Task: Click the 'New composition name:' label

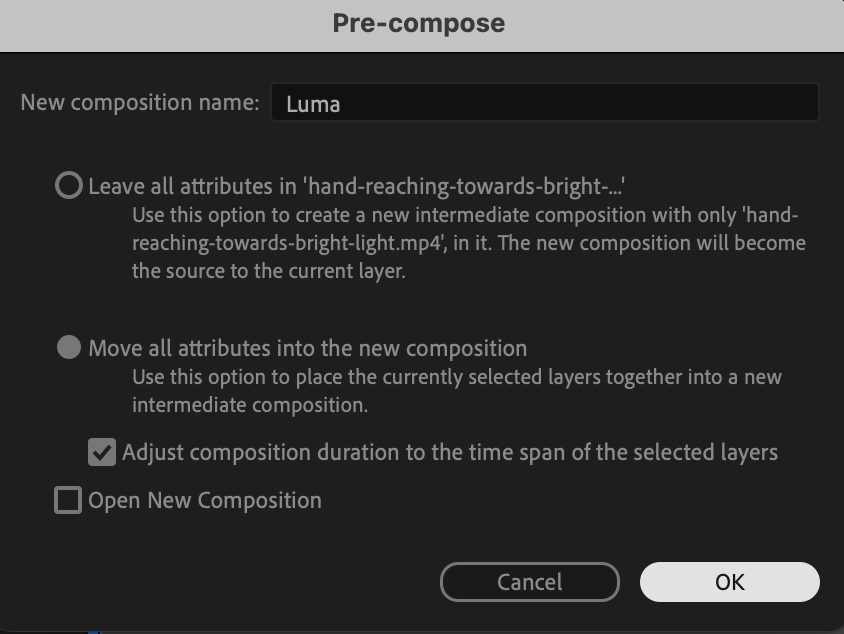Action: 140,103
